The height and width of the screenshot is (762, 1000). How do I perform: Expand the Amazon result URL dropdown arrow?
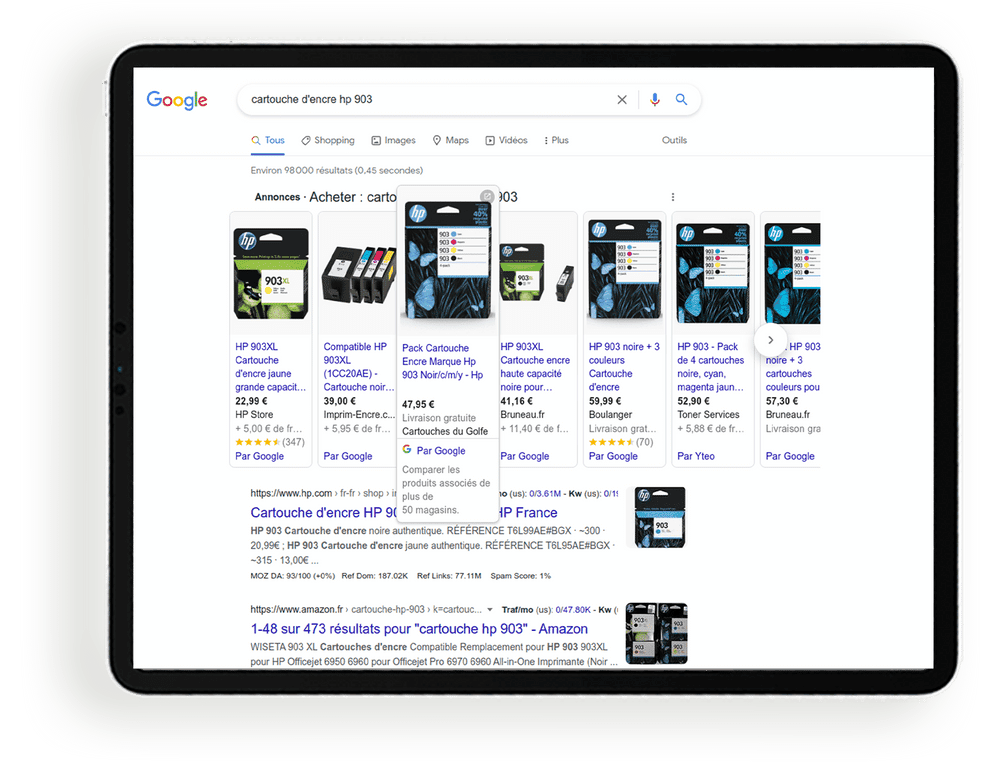(x=490, y=610)
